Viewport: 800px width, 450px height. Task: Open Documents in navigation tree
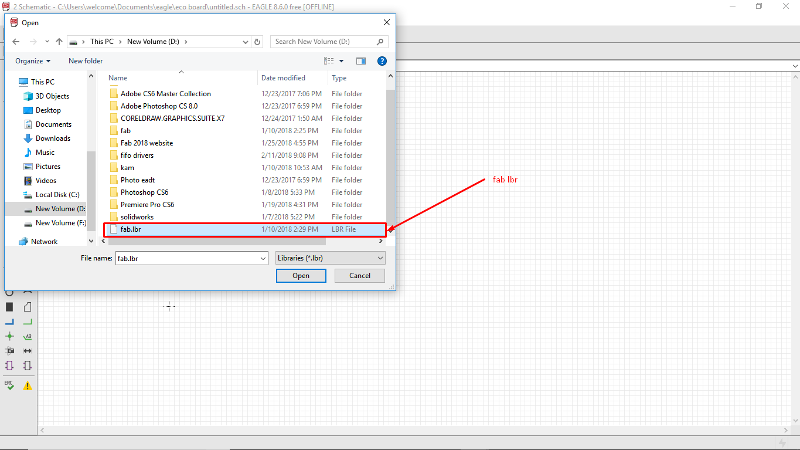click(x=53, y=124)
